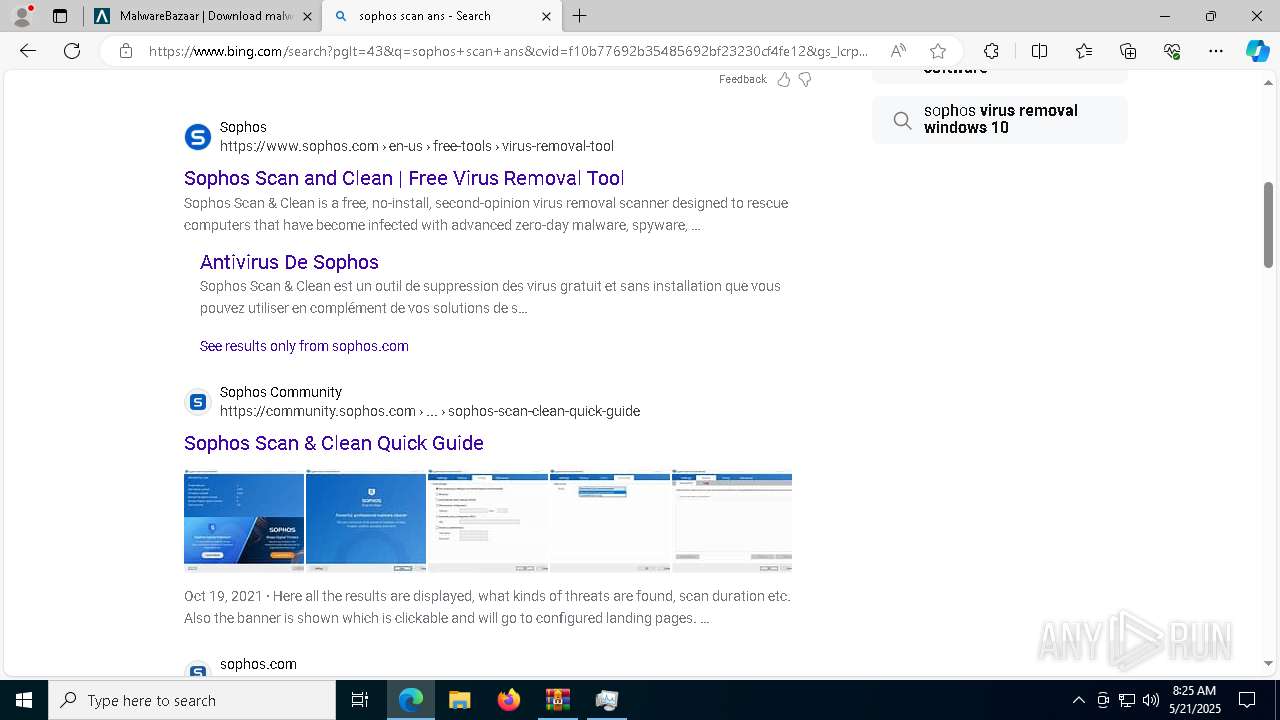Viewport: 1280px width, 720px height.
Task: Open Antivirus De Sophos link
Action: (x=289, y=262)
